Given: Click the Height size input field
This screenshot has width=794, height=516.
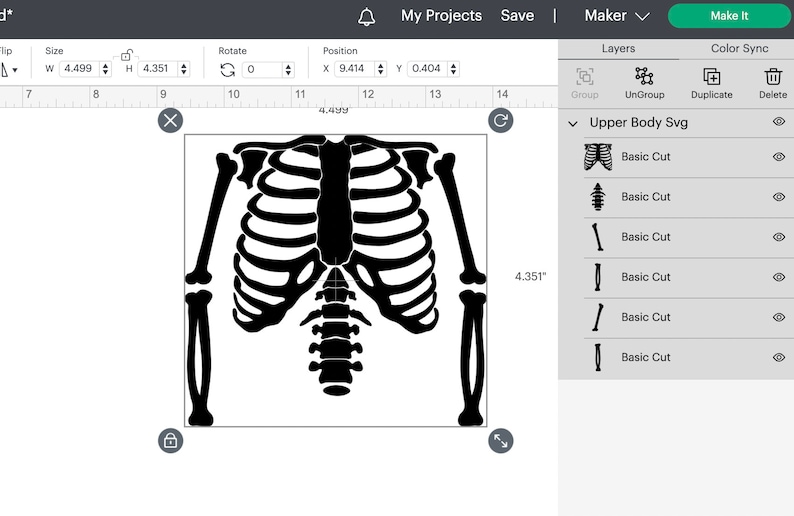Looking at the screenshot, I should [x=157, y=68].
